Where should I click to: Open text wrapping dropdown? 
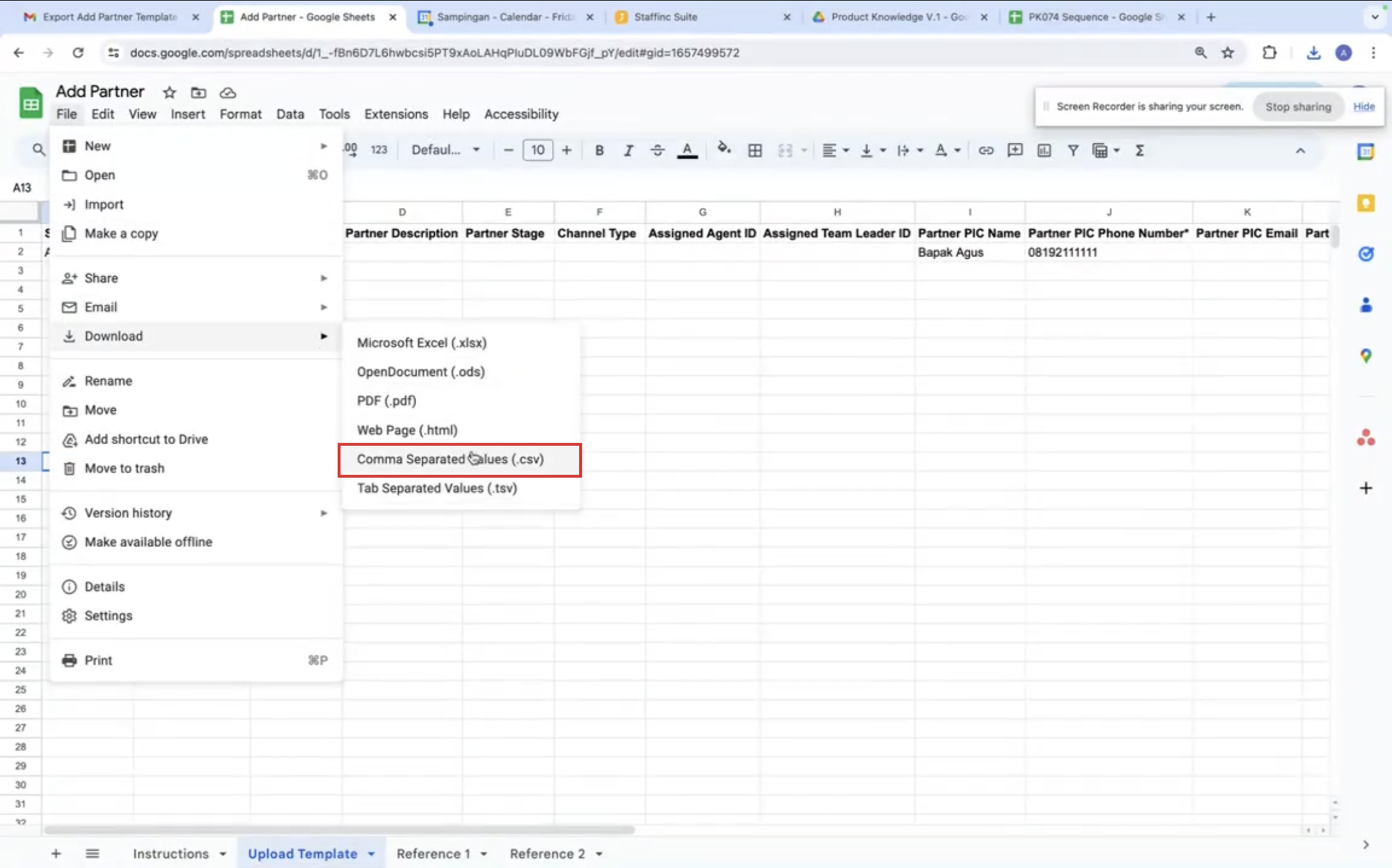(x=910, y=150)
